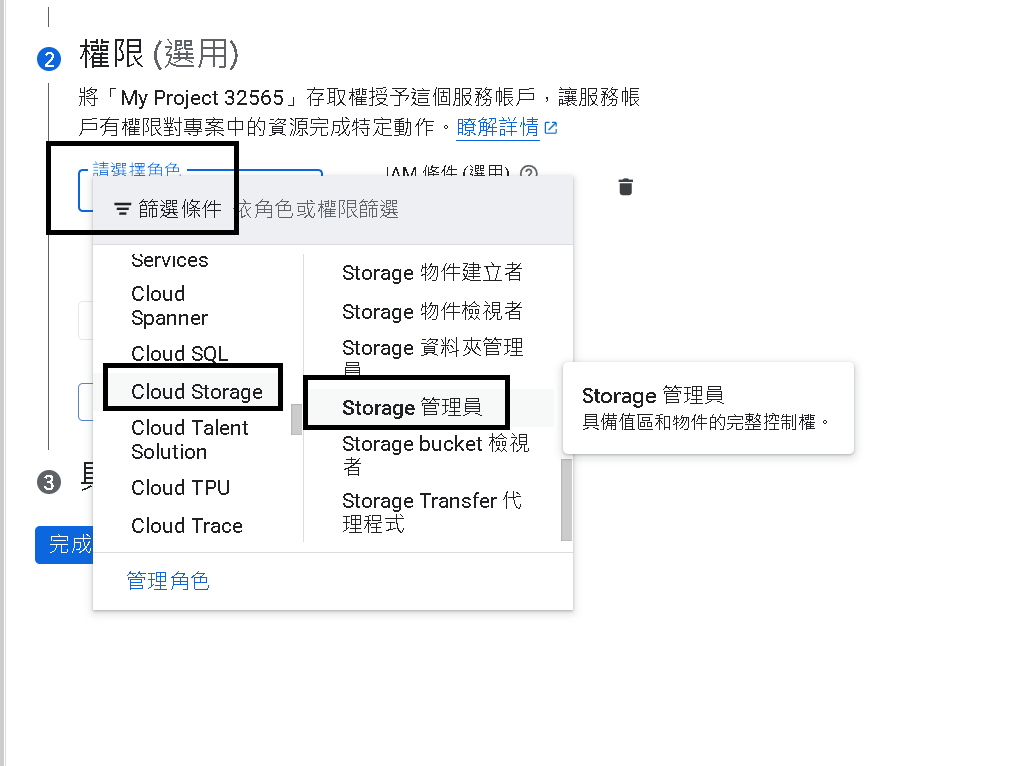
Task: Open the 管理角色 link
Action: pyautogui.click(x=168, y=581)
